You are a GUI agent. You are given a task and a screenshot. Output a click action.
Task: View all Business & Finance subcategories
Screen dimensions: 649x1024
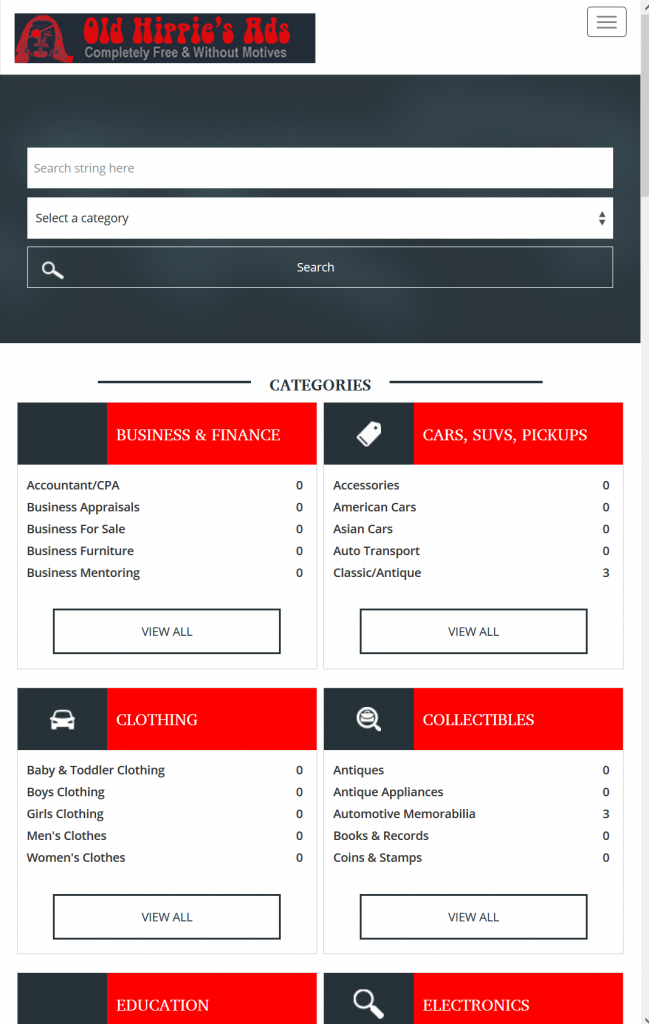[166, 632]
